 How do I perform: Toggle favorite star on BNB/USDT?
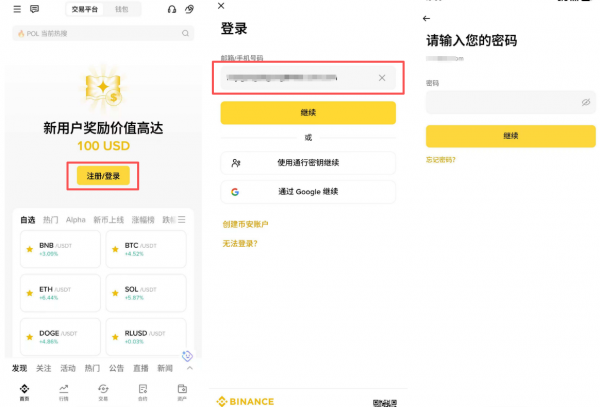pos(30,249)
